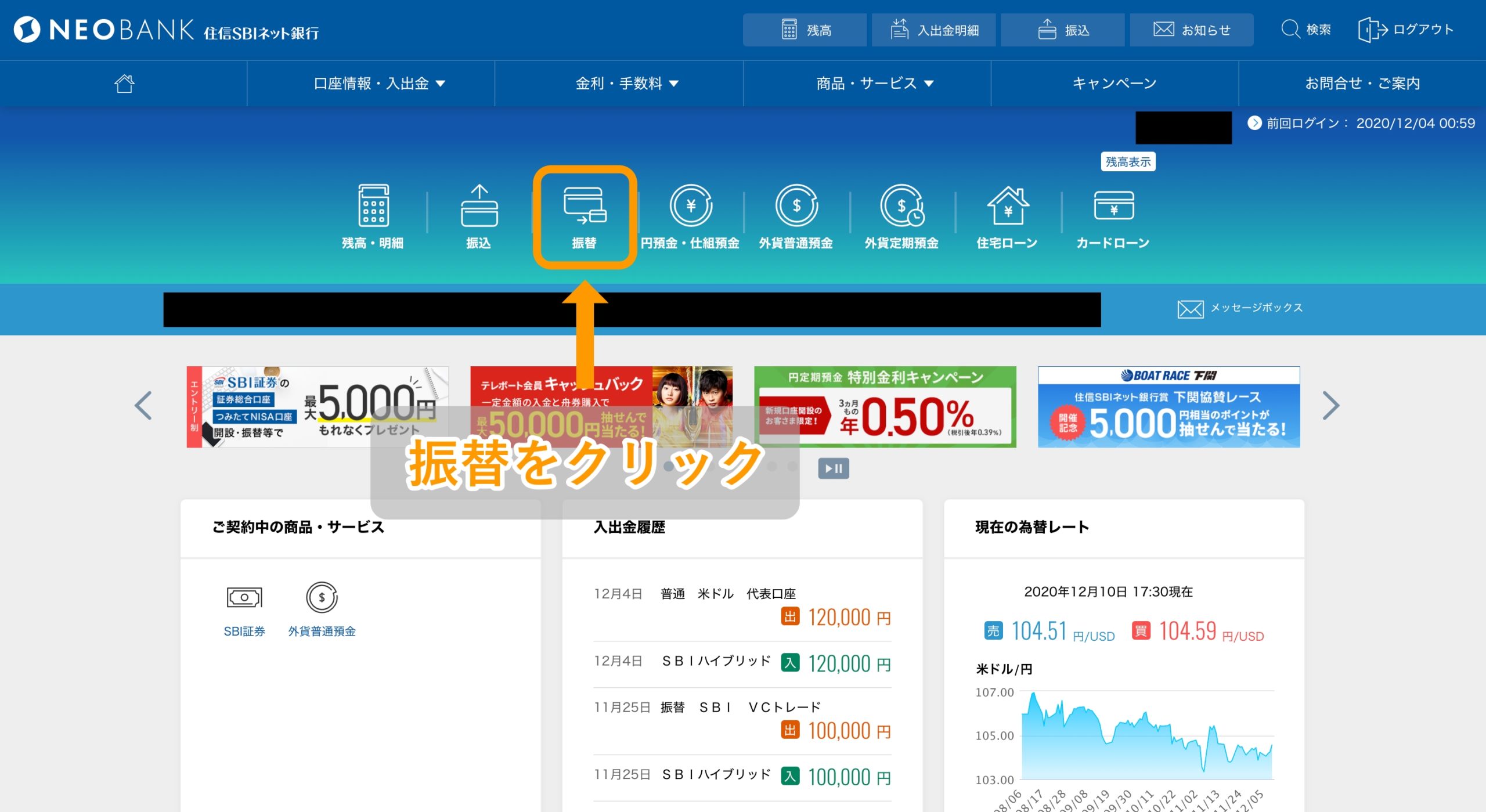Image resolution: width=1486 pixels, height=812 pixels.
Task: Expand 口座情報・入出金 dropdown menu
Action: point(380,84)
